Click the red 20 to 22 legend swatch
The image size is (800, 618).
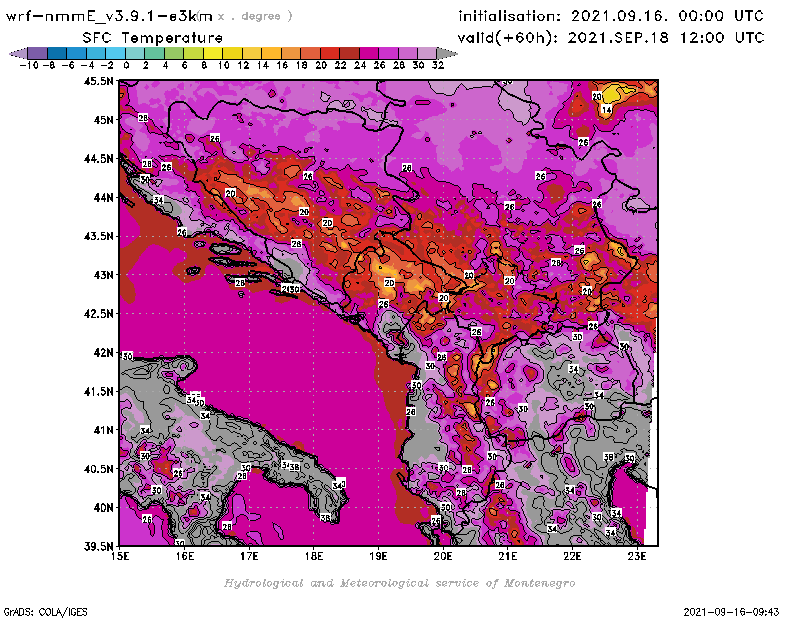pyautogui.click(x=330, y=53)
